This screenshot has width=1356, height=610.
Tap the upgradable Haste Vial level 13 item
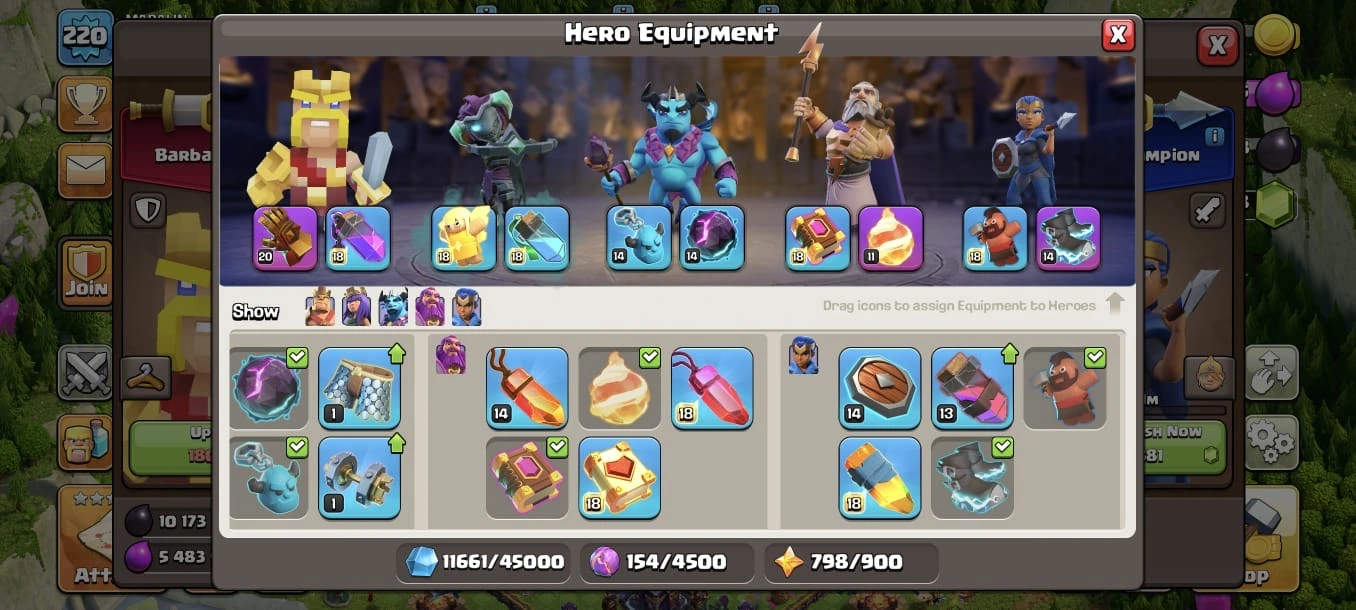point(972,388)
